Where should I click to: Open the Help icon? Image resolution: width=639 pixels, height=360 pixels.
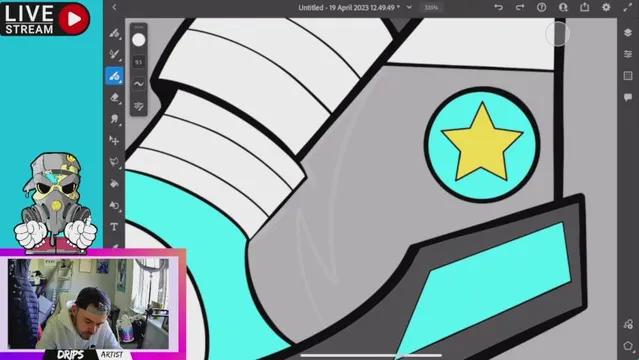point(542,7)
